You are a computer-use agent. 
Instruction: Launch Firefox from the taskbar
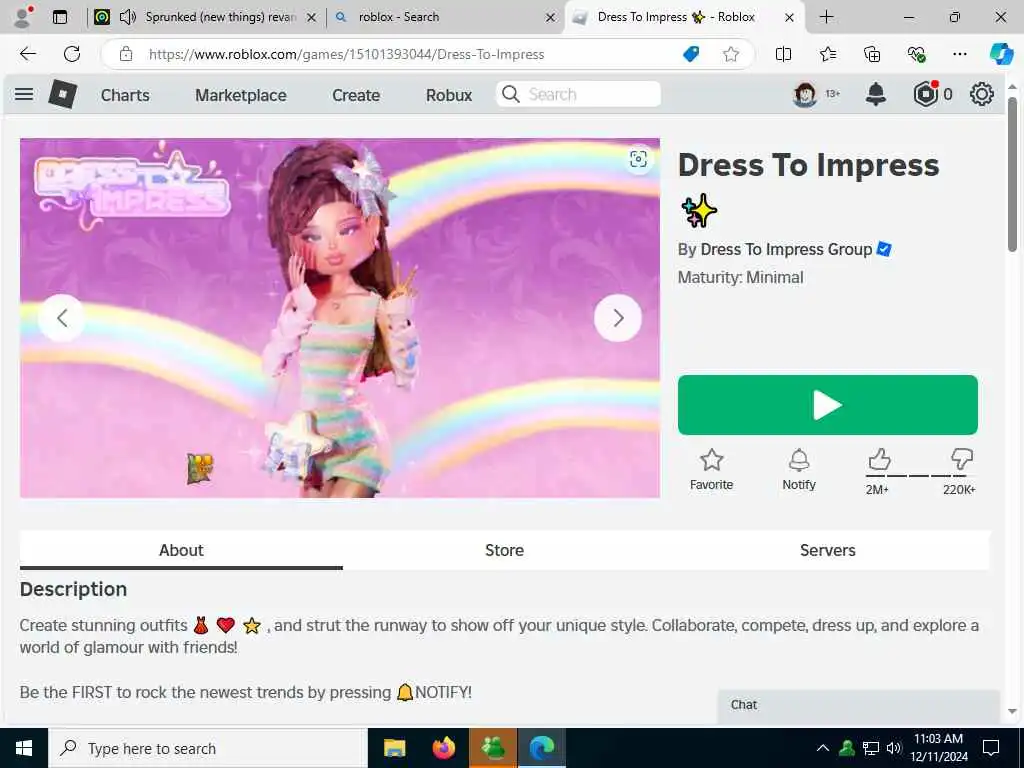[444, 748]
